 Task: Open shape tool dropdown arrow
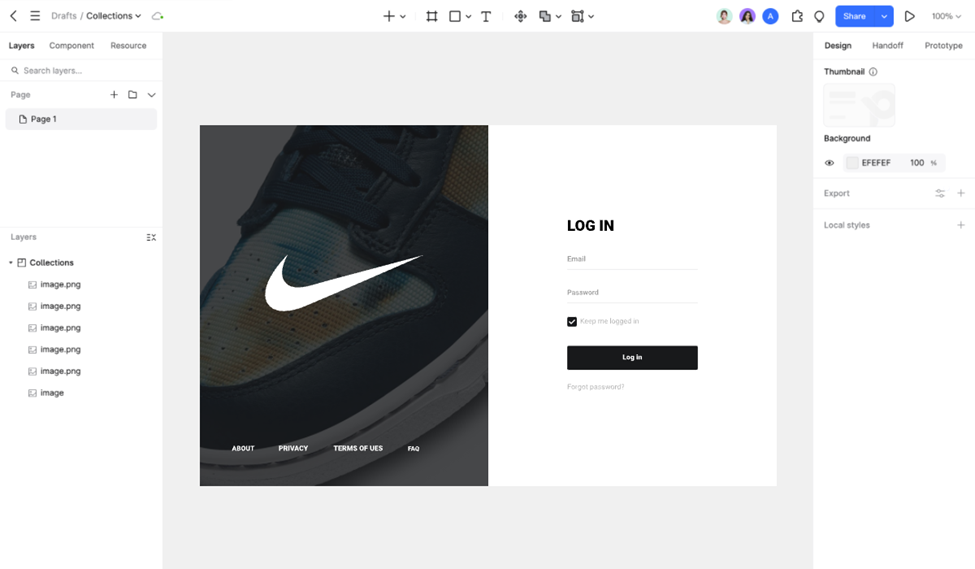pyautogui.click(x=468, y=17)
